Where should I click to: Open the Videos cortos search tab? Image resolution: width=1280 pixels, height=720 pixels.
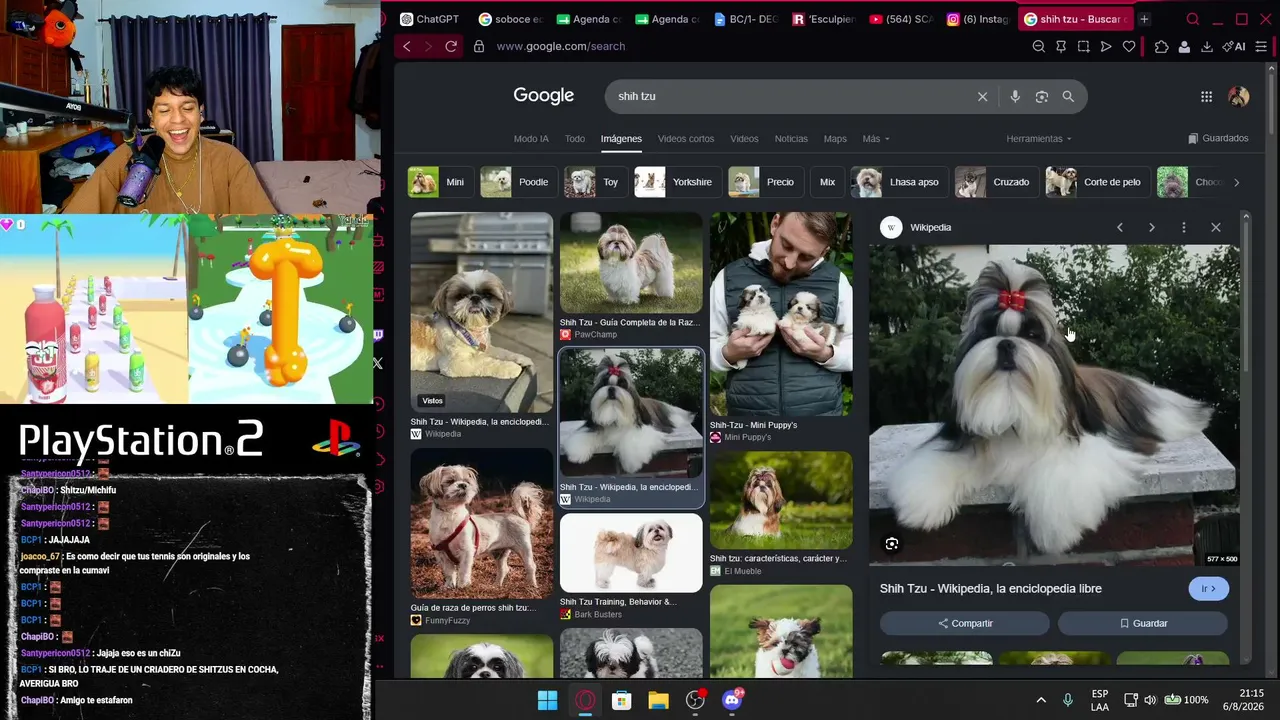tap(686, 139)
